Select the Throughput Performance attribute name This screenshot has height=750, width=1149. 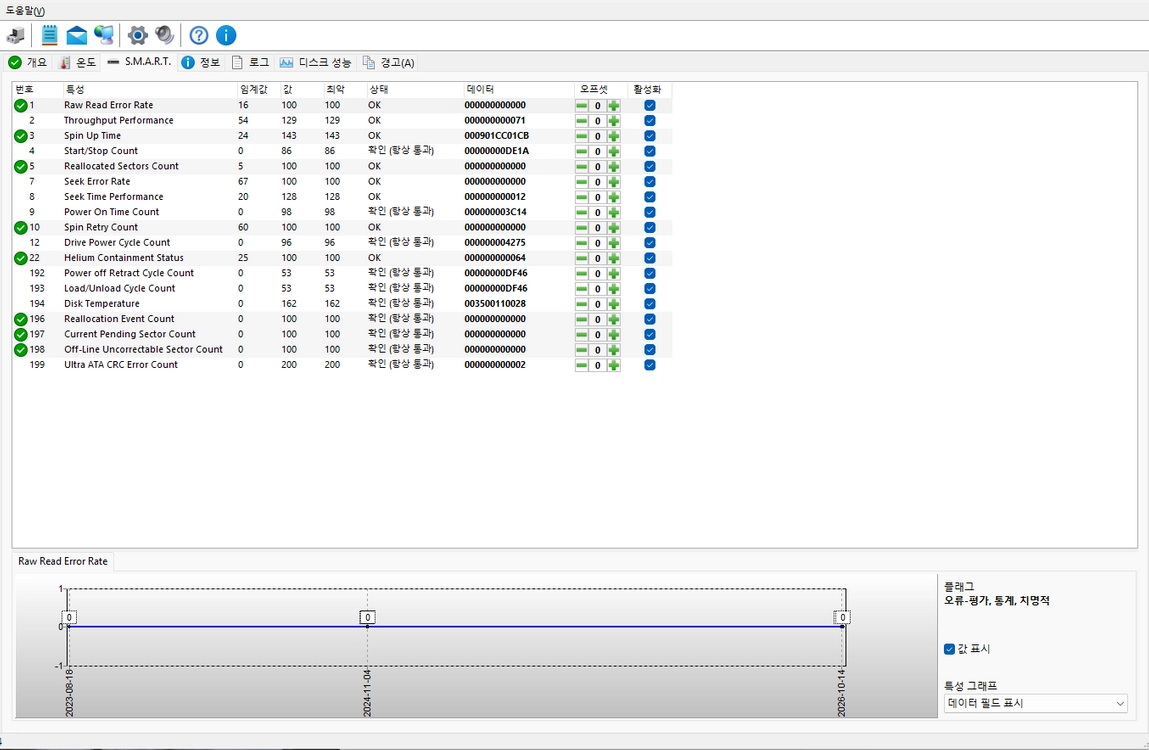click(x=119, y=120)
